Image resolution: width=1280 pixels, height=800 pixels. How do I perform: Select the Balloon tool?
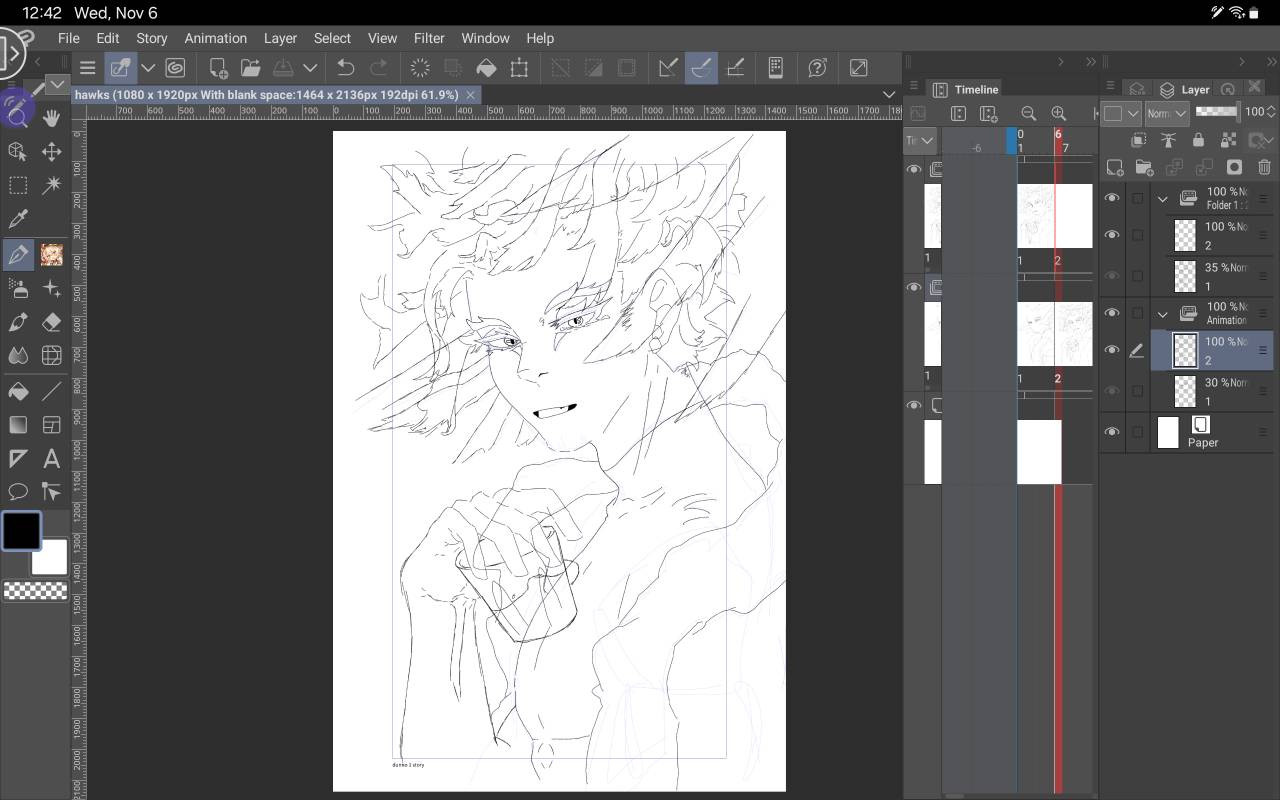coord(18,492)
